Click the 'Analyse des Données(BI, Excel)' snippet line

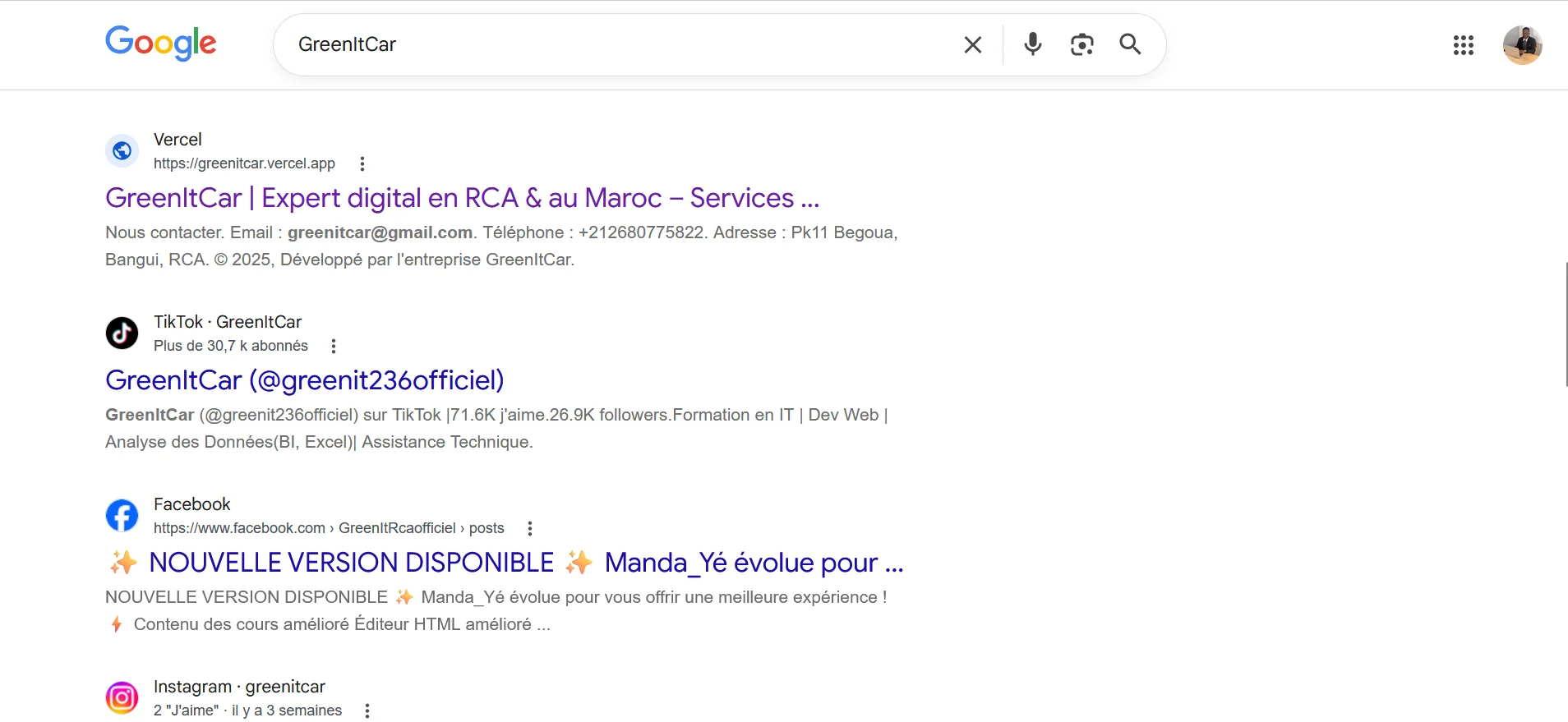click(319, 442)
